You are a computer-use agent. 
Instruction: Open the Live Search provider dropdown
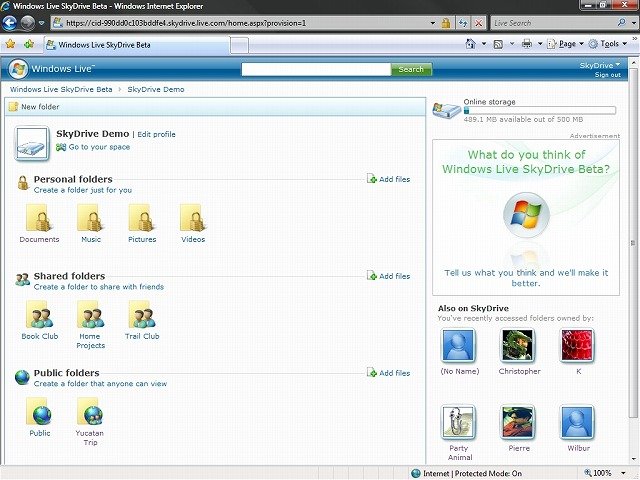(x=633, y=23)
